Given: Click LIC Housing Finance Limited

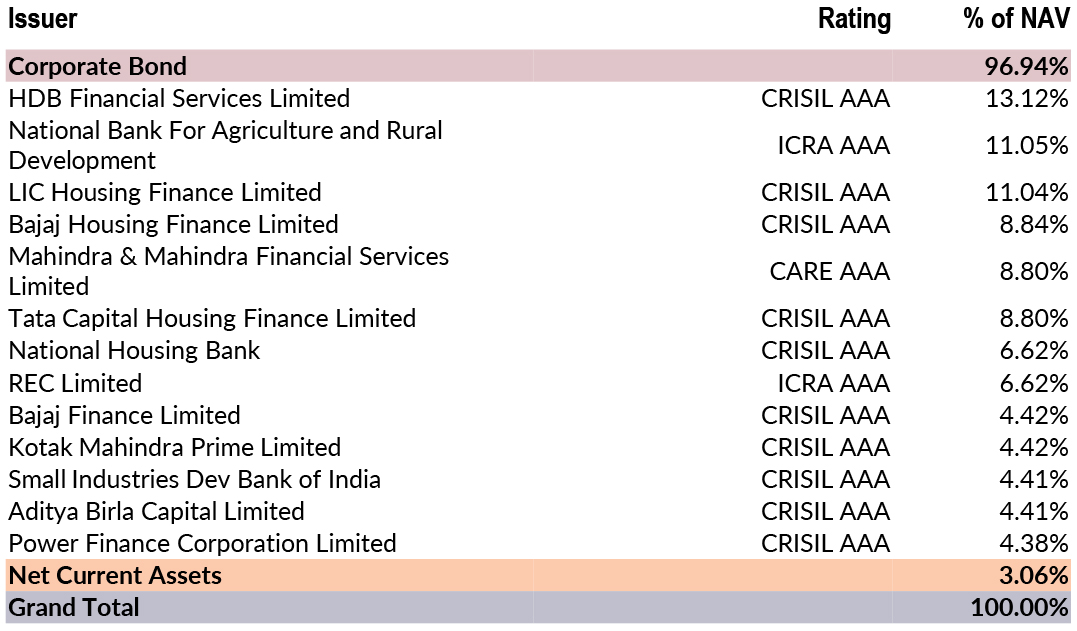Looking at the screenshot, I should (x=165, y=192).
